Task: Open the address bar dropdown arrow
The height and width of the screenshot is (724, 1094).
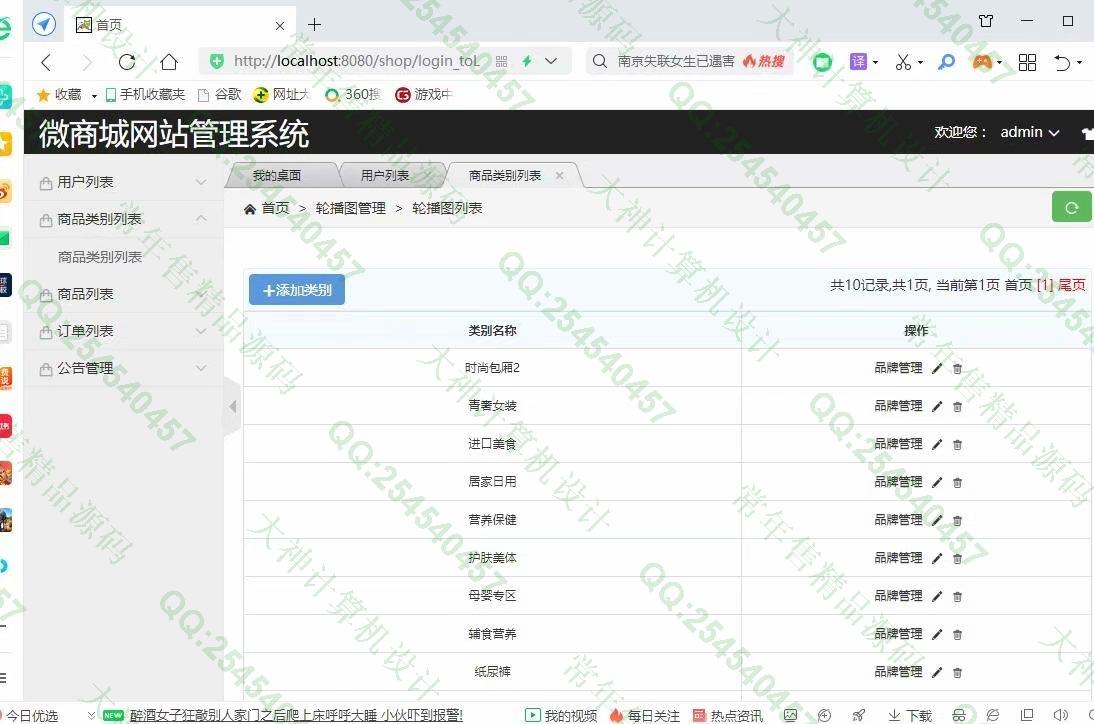Action: pyautogui.click(x=551, y=61)
